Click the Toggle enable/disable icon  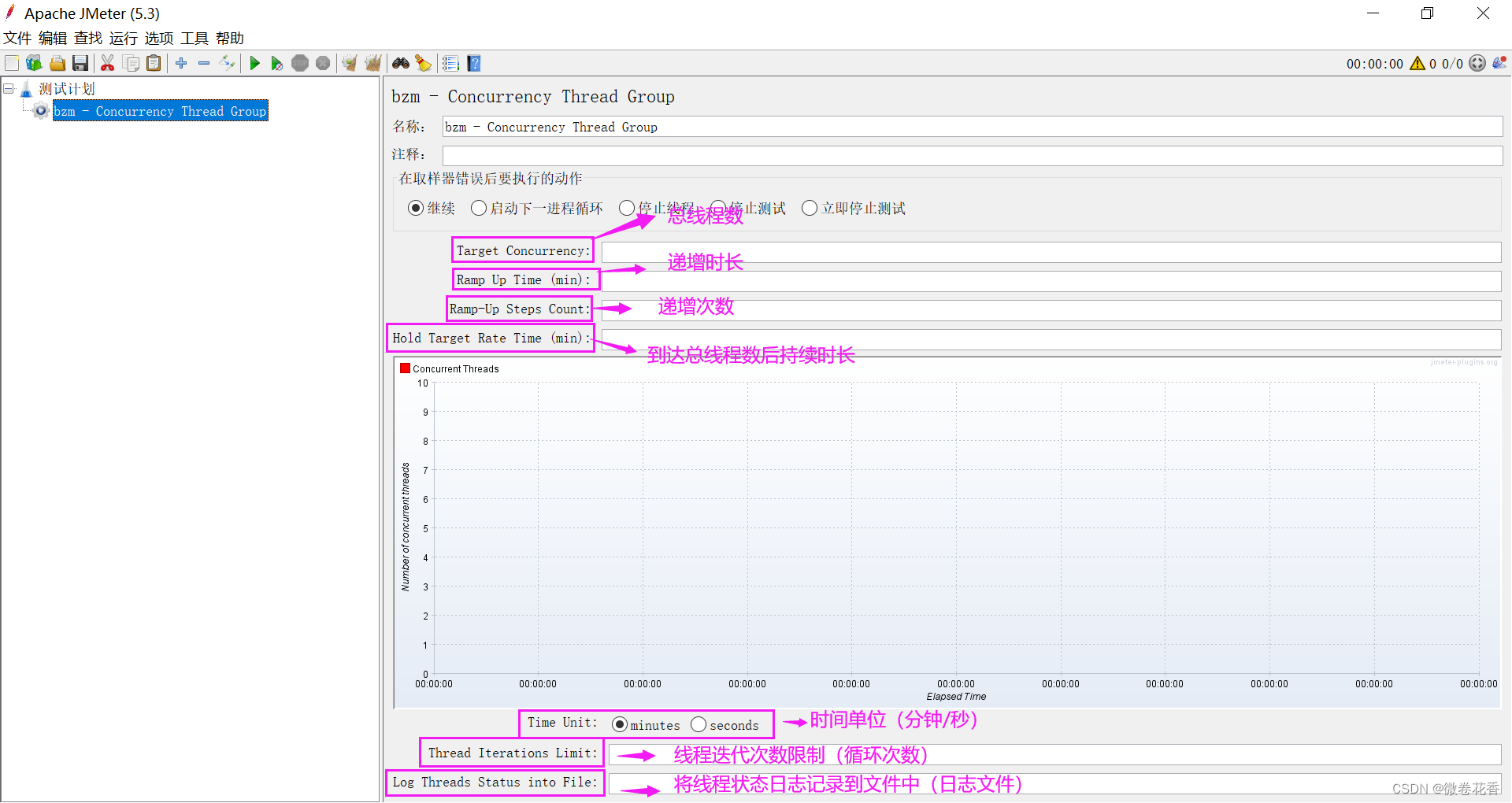(x=228, y=63)
